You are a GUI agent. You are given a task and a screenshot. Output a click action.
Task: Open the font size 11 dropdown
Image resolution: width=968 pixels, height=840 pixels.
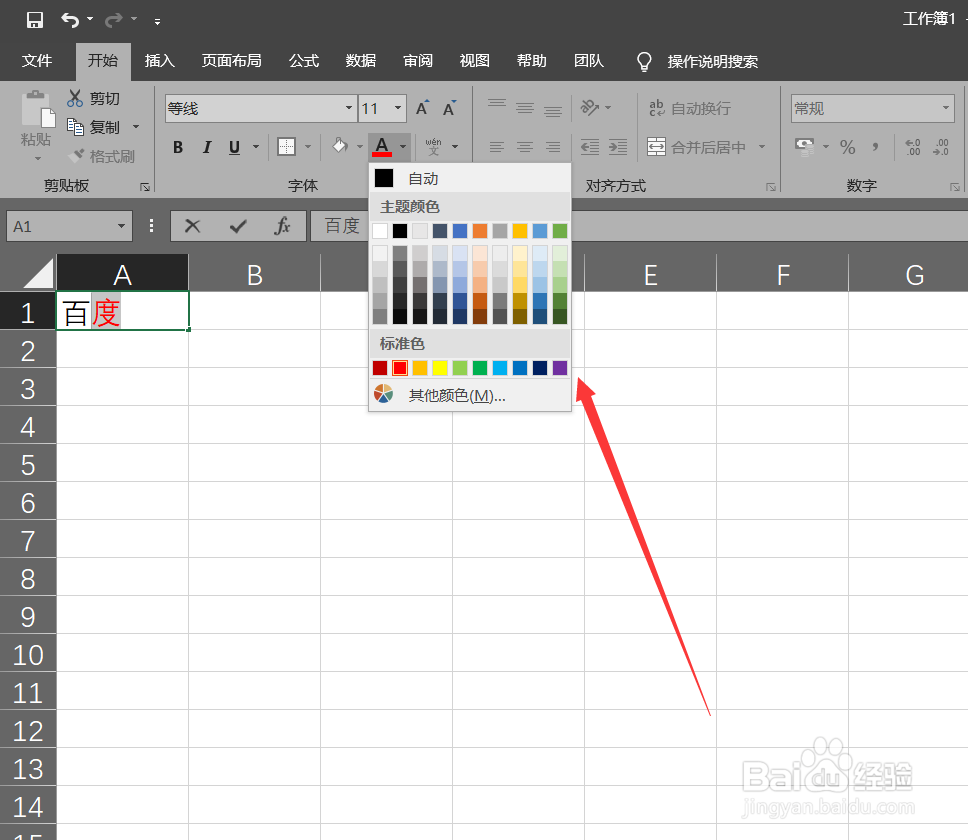[398, 108]
